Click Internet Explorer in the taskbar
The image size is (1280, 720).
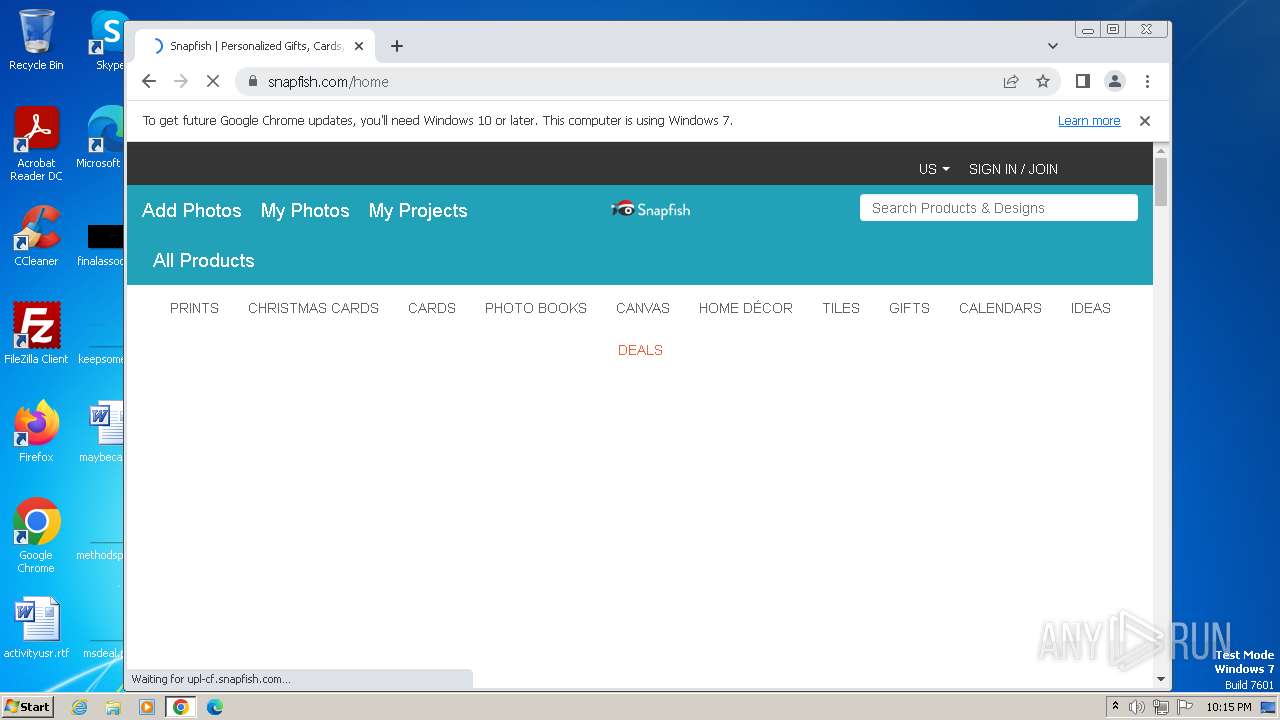tap(79, 707)
